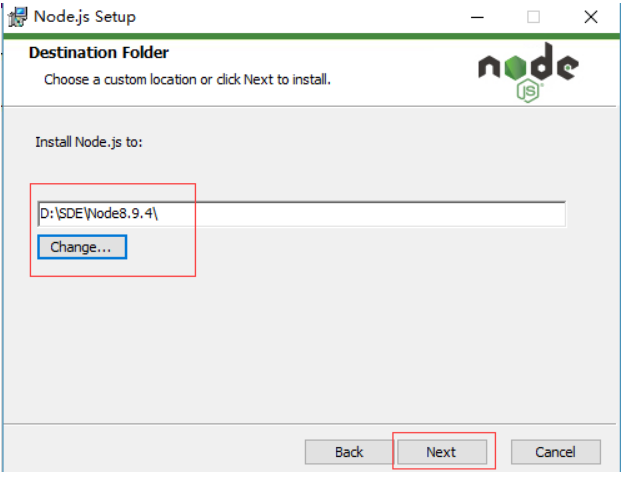Click the 'Install Node.js to:' label
Viewport: 637px width, 478px height.
[x=89, y=142]
